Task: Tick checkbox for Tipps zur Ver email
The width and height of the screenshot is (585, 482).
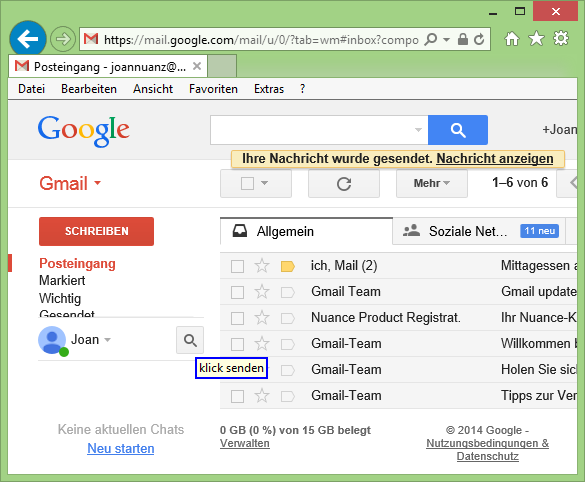Action: point(237,396)
